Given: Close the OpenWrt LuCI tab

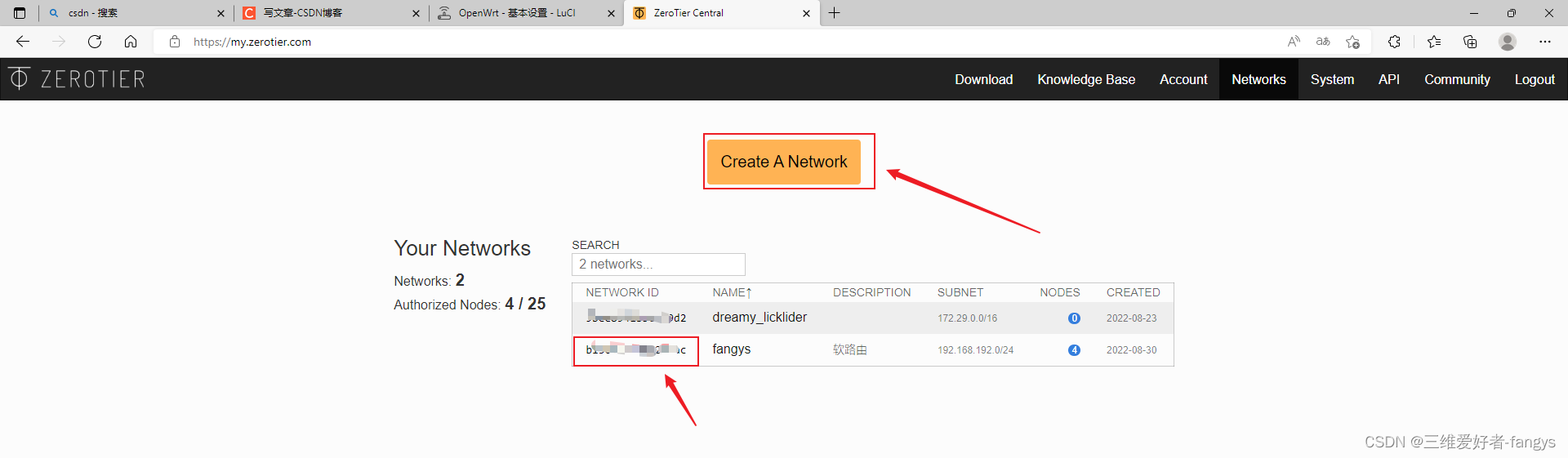Looking at the screenshot, I should (x=611, y=13).
